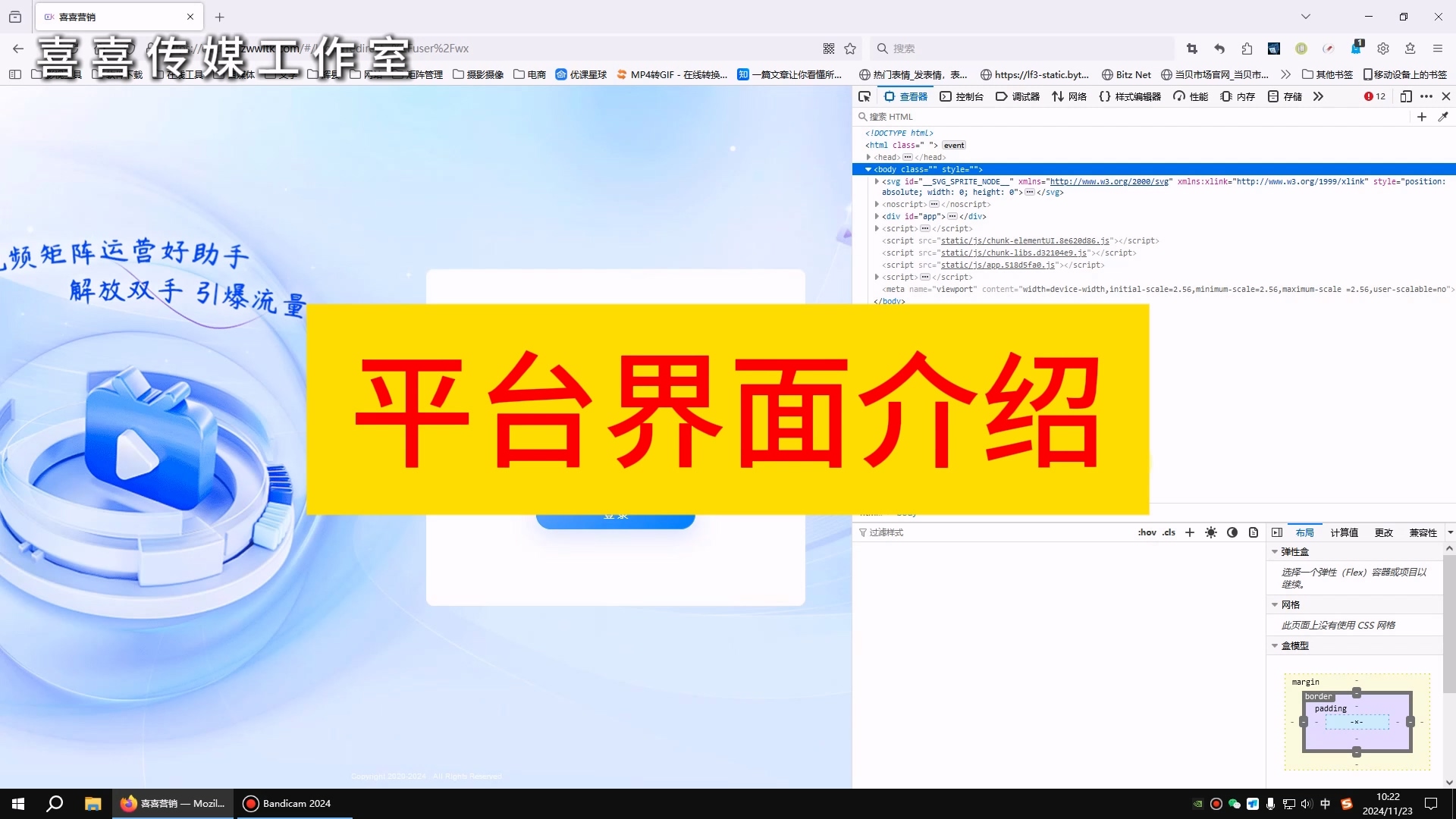Show more devtools tabs chevron
This screenshot has width=1456, height=819.
coord(1318,96)
